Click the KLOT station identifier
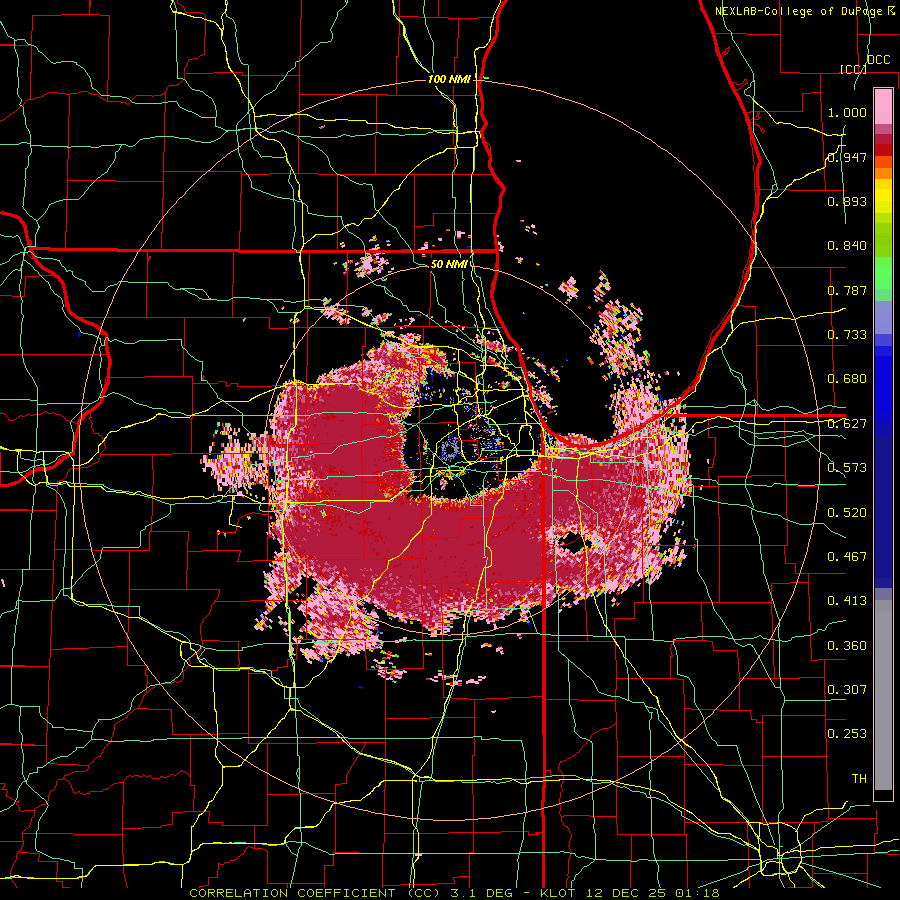Viewport: 900px width, 900px height. (x=558, y=893)
